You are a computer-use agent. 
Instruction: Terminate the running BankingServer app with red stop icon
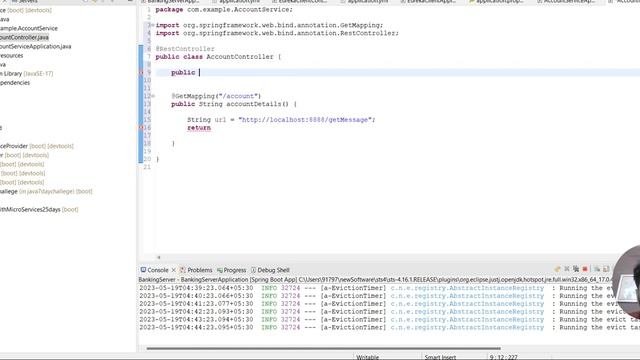585,269
